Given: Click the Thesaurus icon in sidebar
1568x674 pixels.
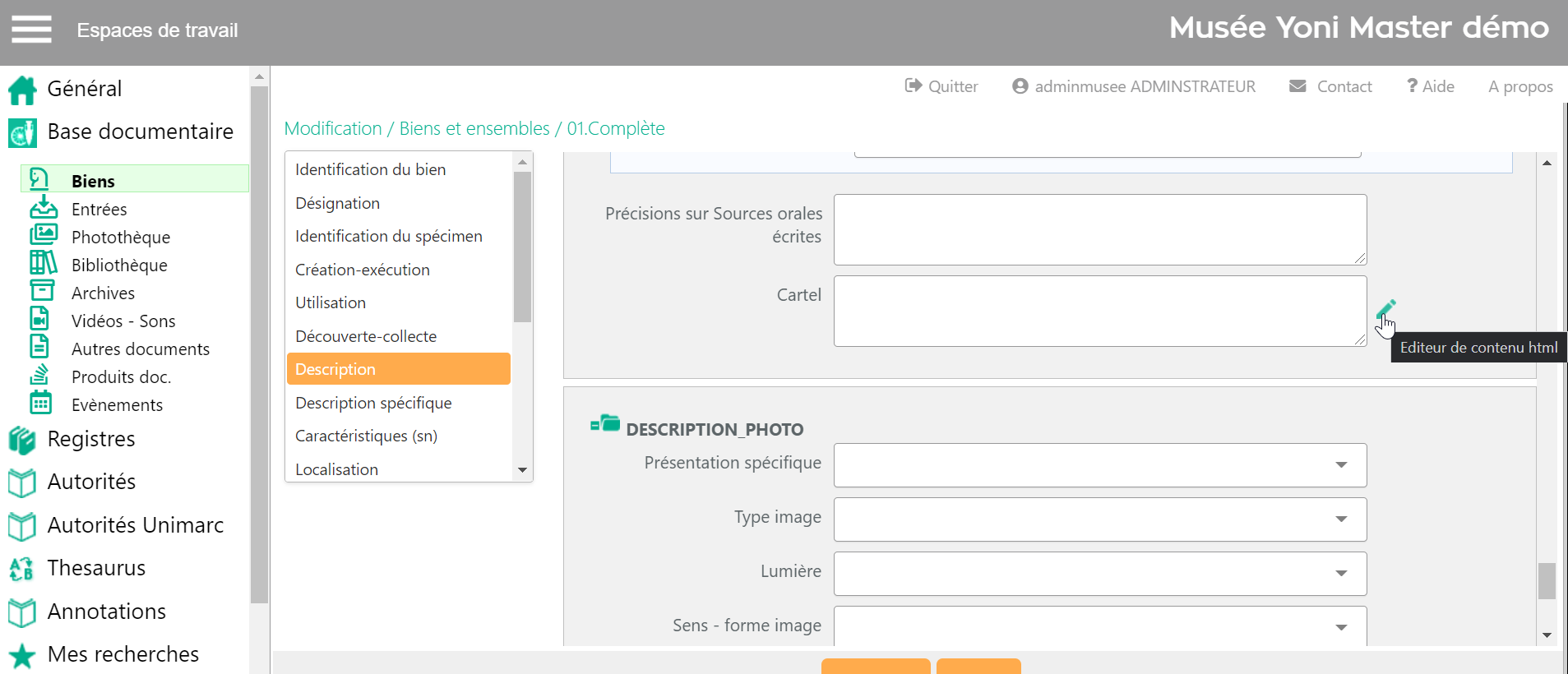Looking at the screenshot, I should (22, 569).
